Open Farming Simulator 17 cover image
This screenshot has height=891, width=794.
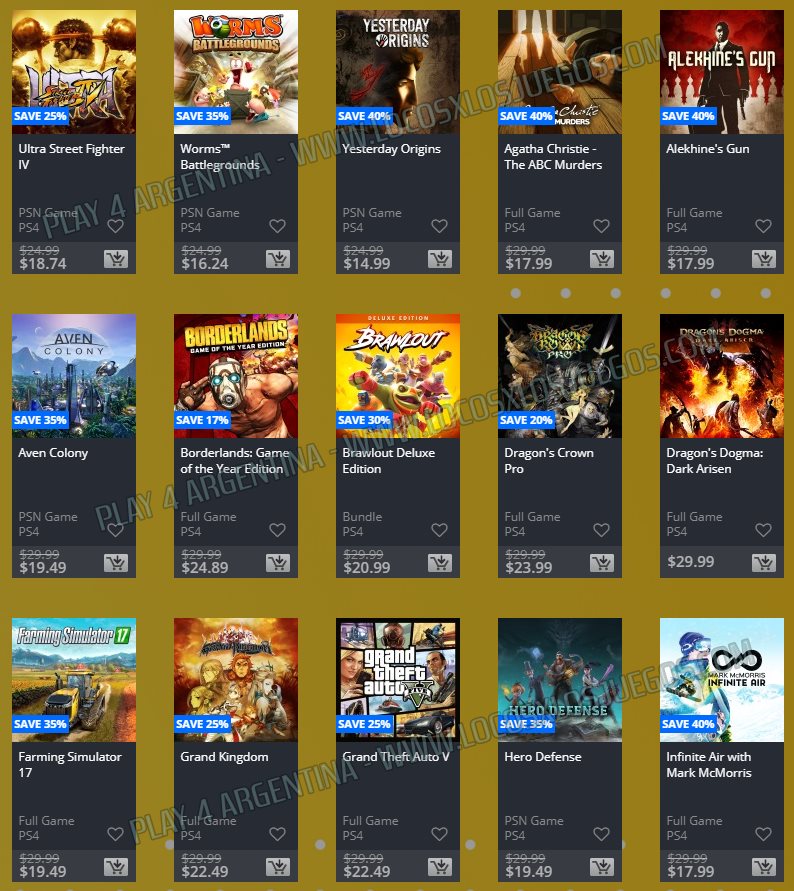click(74, 680)
